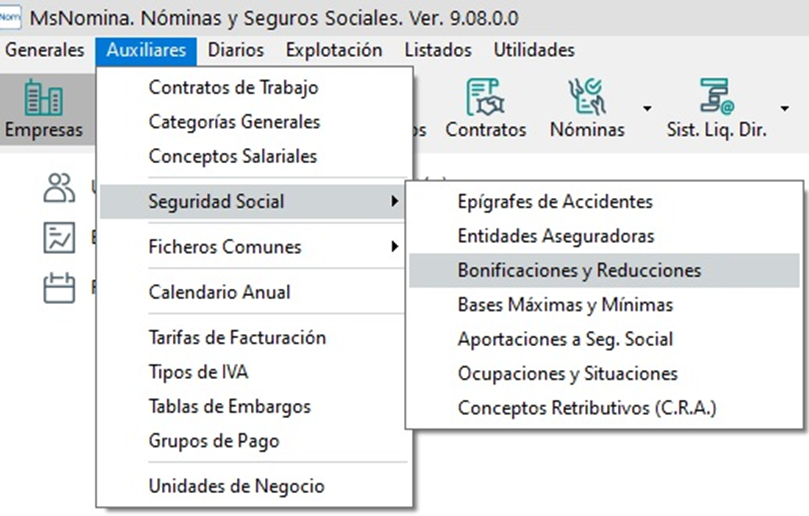Viewport: 809px width, 516px height.
Task: Click the calendar sidebar icon
Action: coord(59,287)
